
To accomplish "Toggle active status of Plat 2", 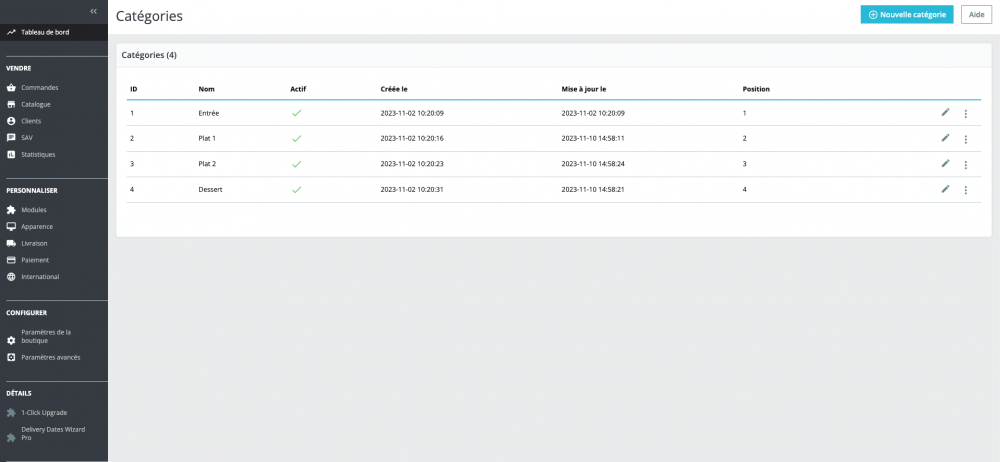I will pos(297,164).
